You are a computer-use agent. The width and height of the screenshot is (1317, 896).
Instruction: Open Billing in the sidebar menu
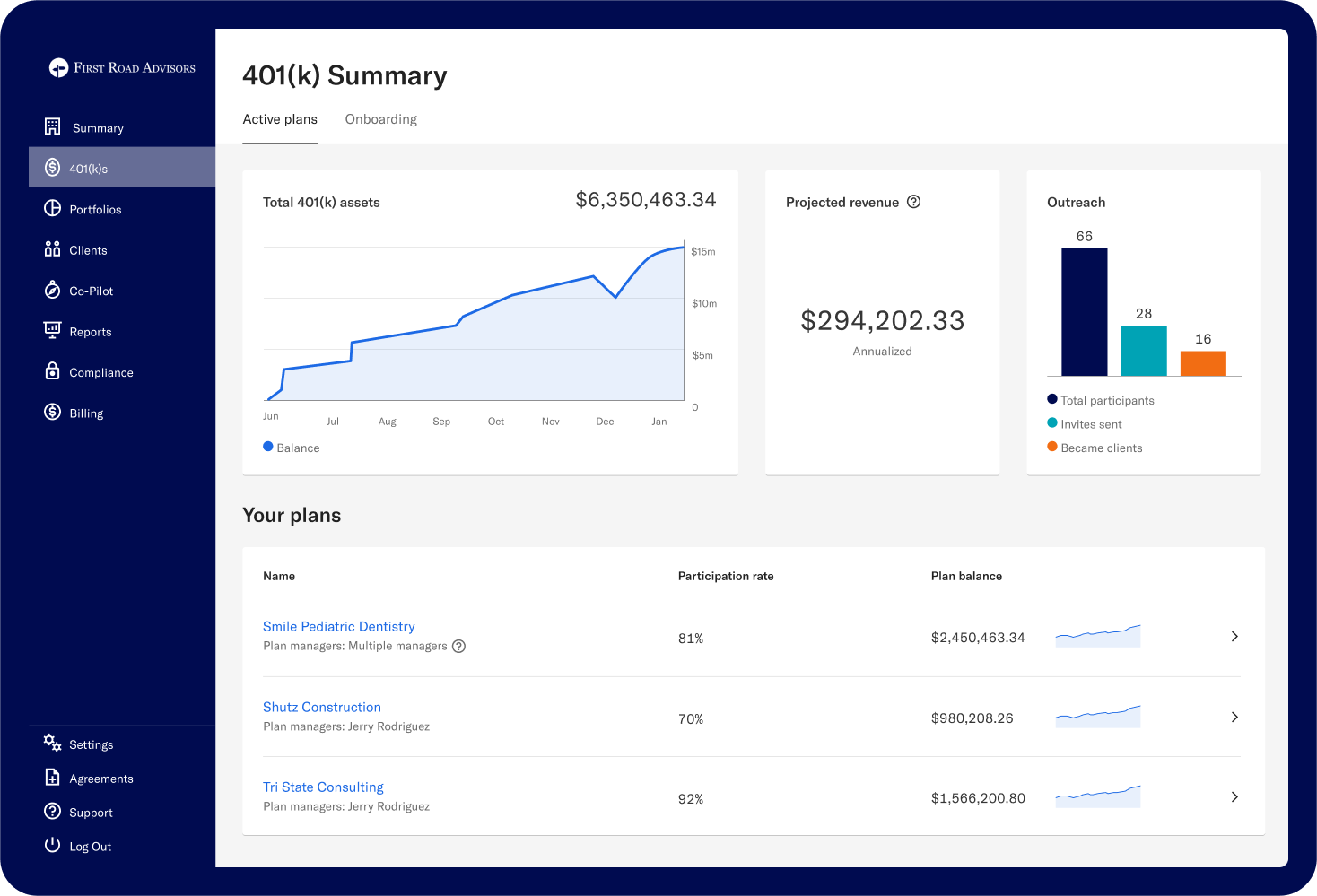(86, 413)
